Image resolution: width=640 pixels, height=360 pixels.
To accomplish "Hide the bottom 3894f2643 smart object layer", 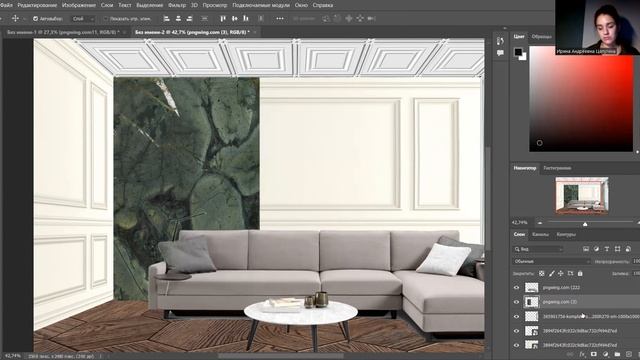I will (517, 345).
